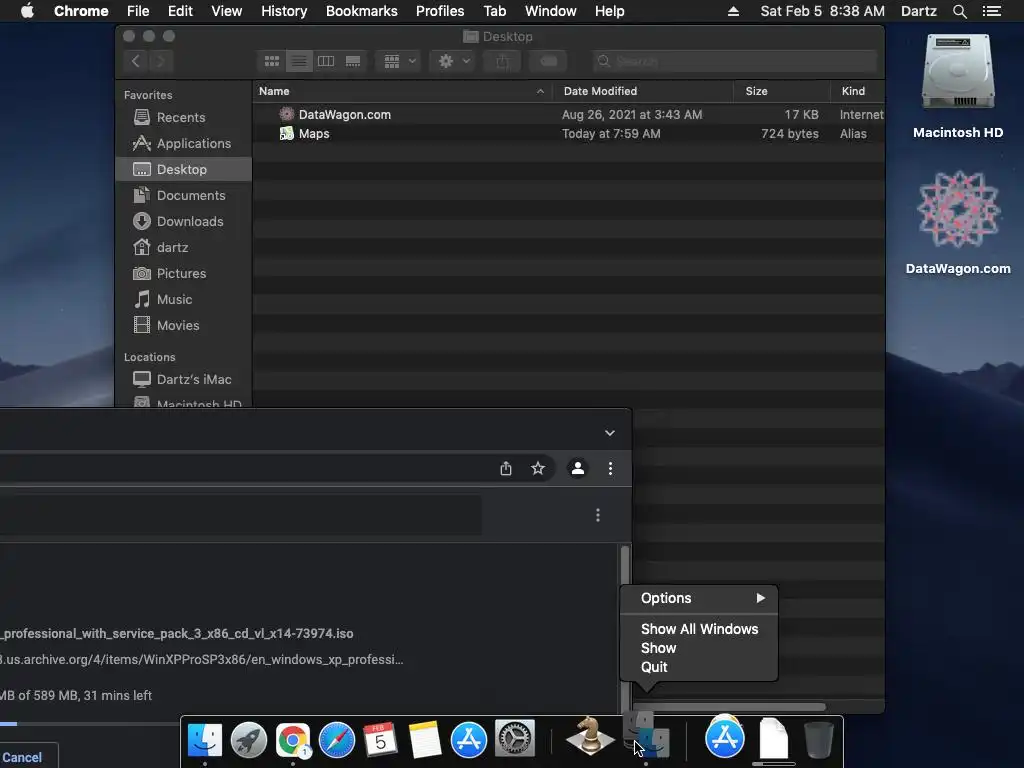Screen dimensions: 1024x768
Task: Open Chrome three-dot main menu
Action: pyautogui.click(x=610, y=468)
